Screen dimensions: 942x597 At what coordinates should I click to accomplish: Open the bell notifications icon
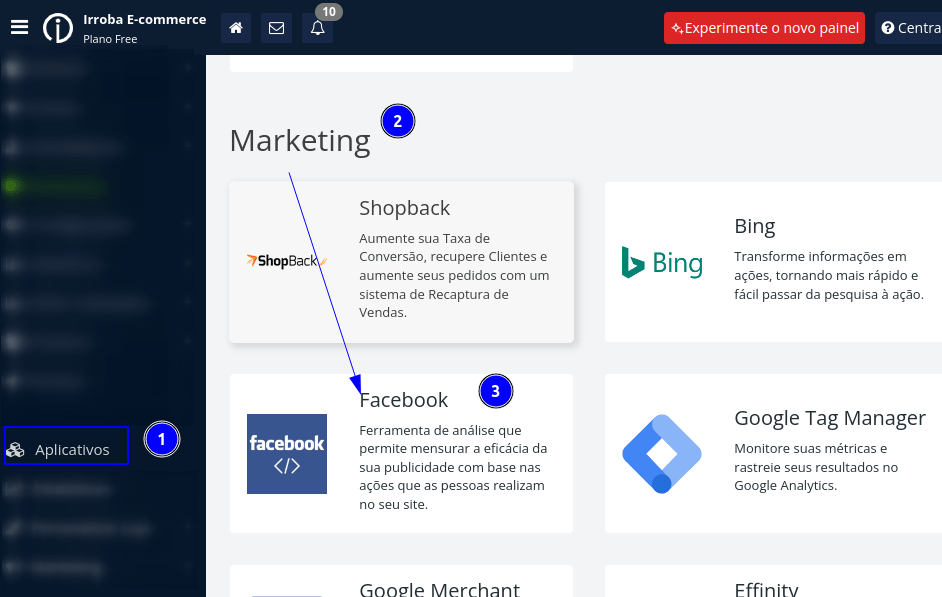point(317,28)
